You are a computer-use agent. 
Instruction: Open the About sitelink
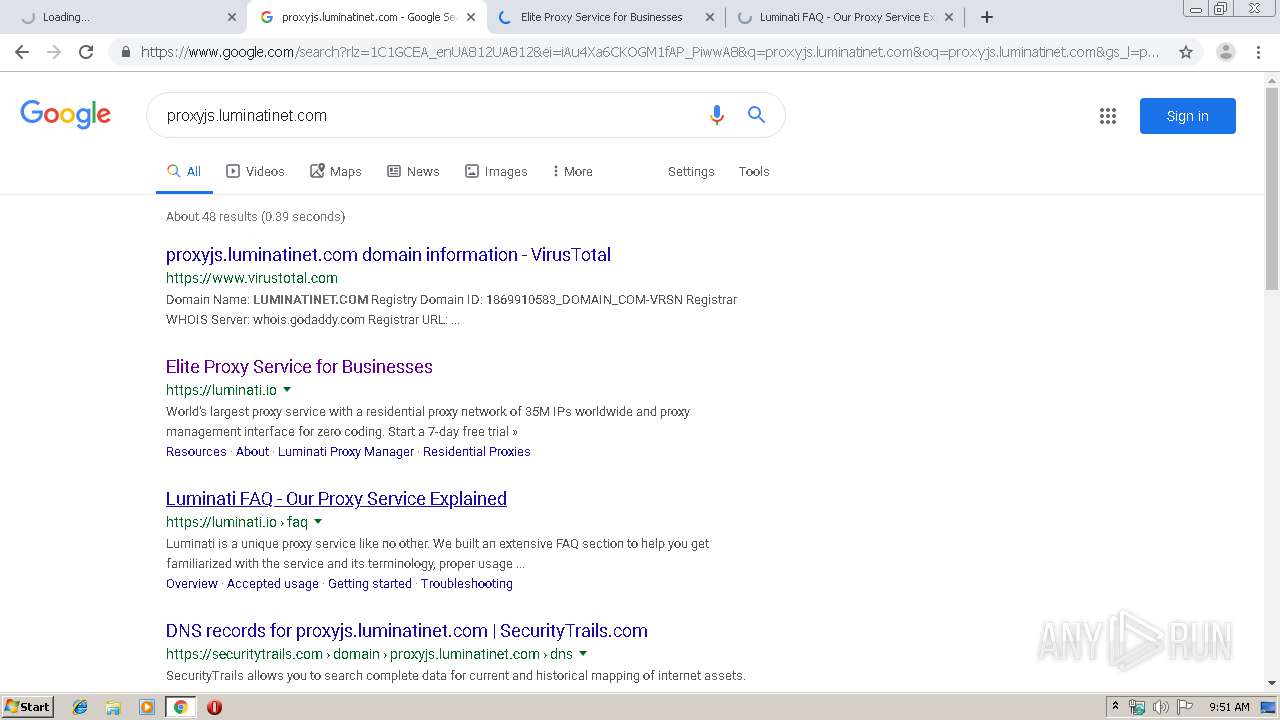(252, 451)
